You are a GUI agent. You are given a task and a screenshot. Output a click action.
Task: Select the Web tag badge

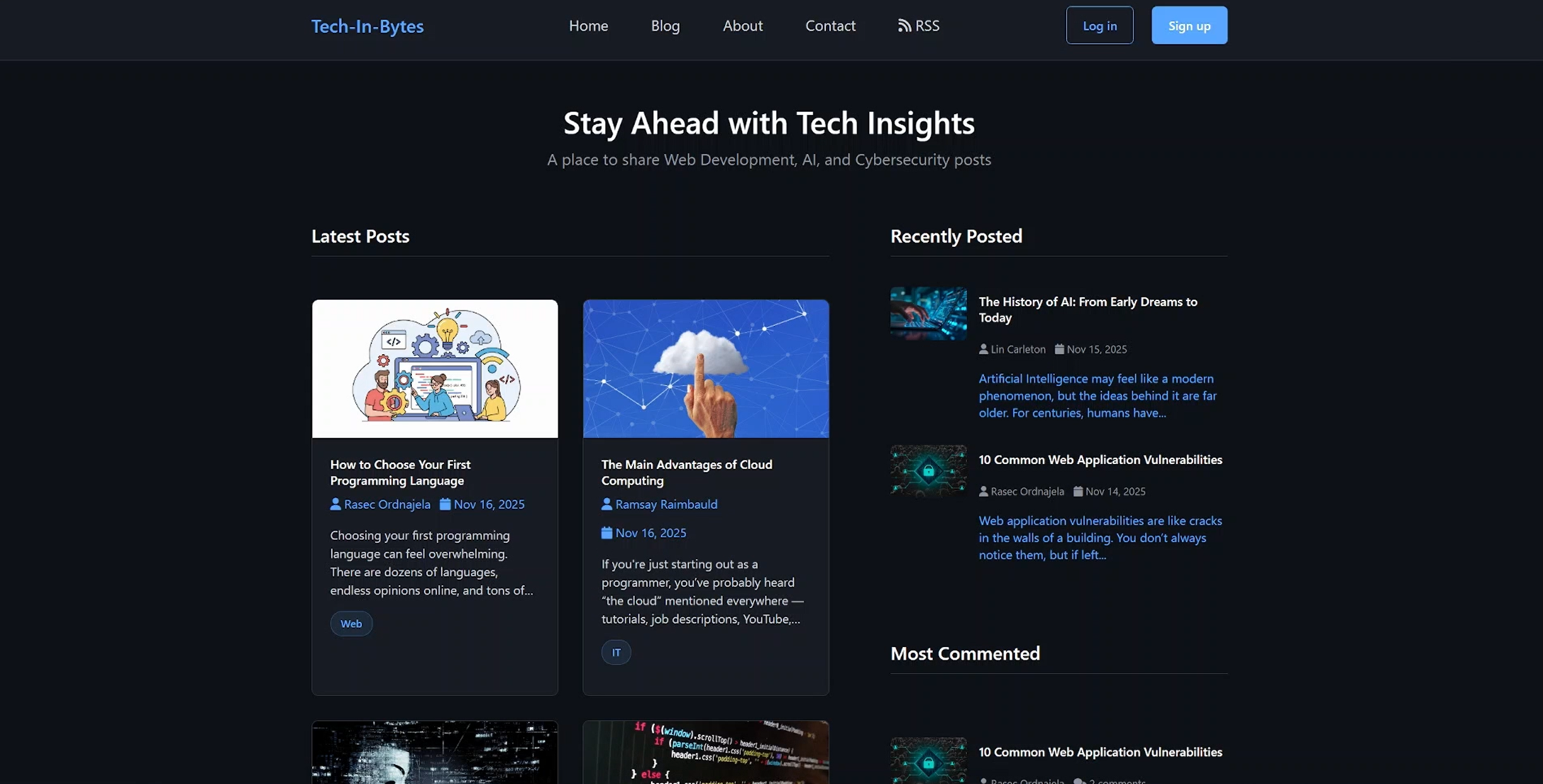click(x=351, y=624)
